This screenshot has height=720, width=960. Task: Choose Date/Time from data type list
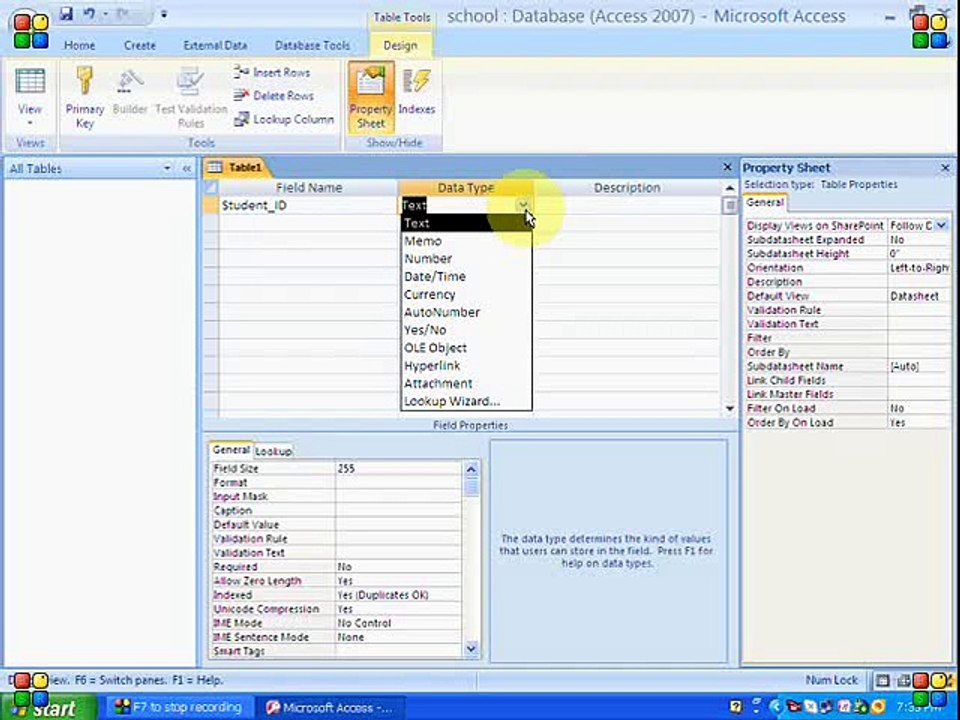coord(466,277)
